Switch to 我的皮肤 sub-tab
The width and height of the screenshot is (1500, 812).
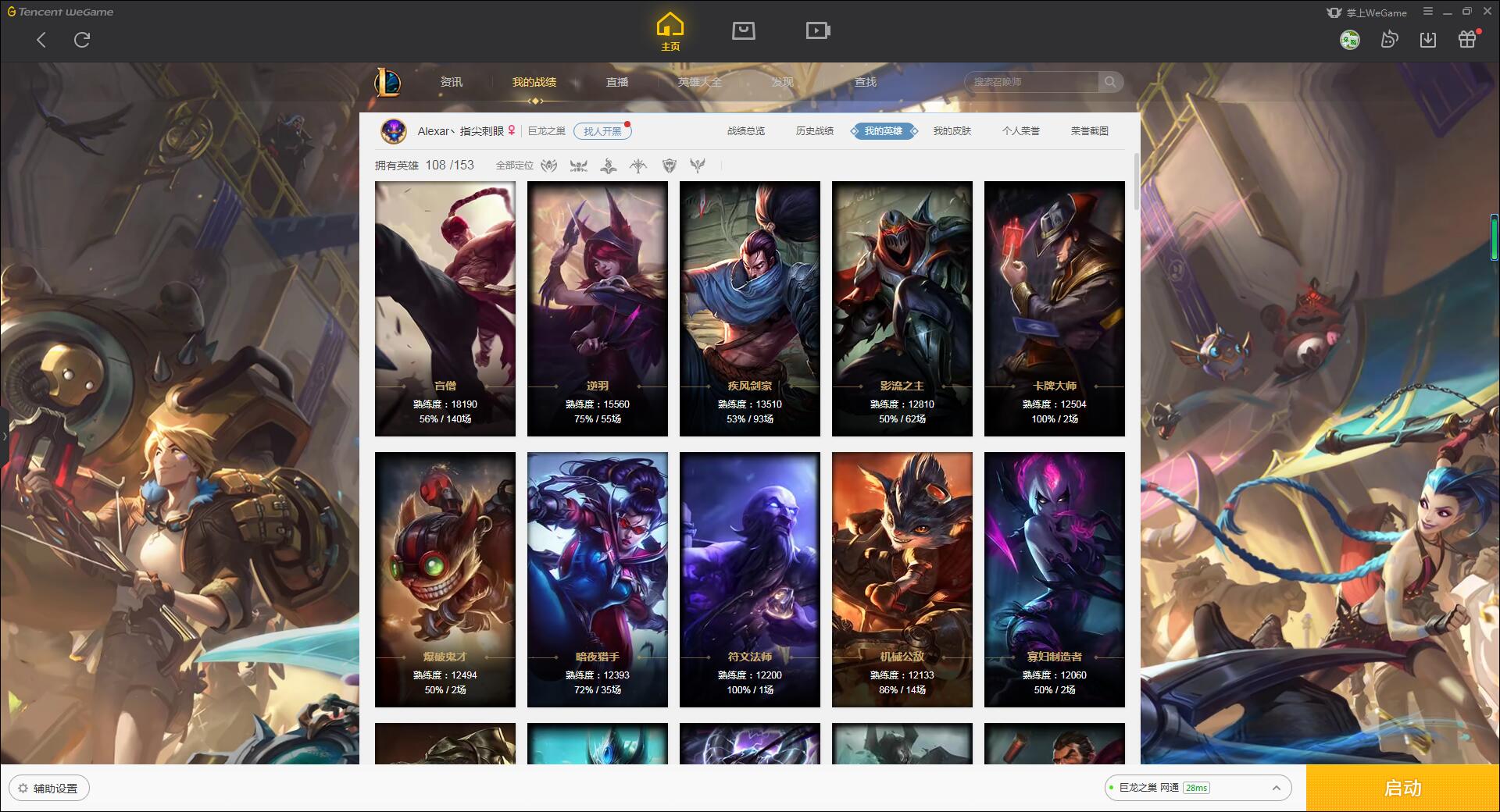952,131
